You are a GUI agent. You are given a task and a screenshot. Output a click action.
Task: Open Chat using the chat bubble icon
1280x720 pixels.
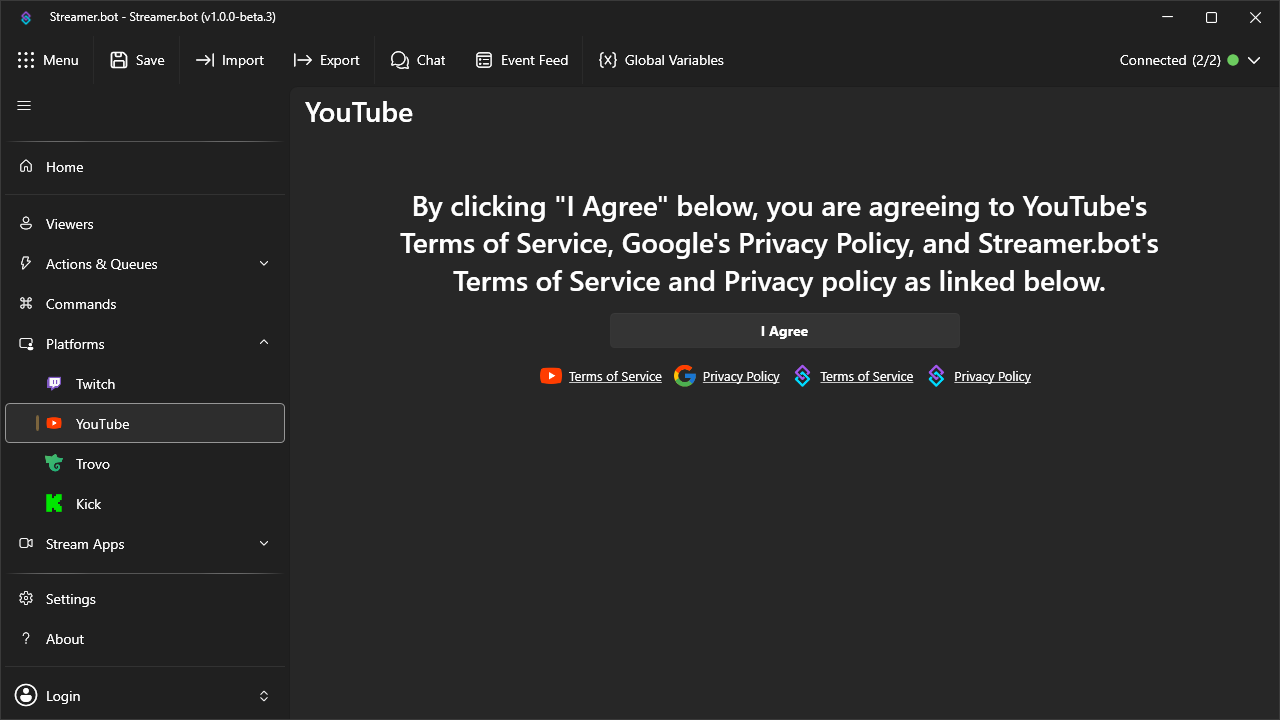pos(418,60)
